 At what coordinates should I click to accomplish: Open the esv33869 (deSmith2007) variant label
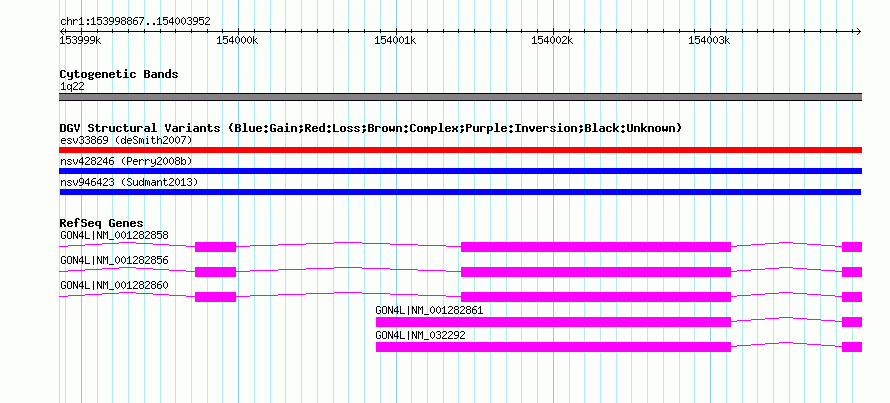[126, 140]
